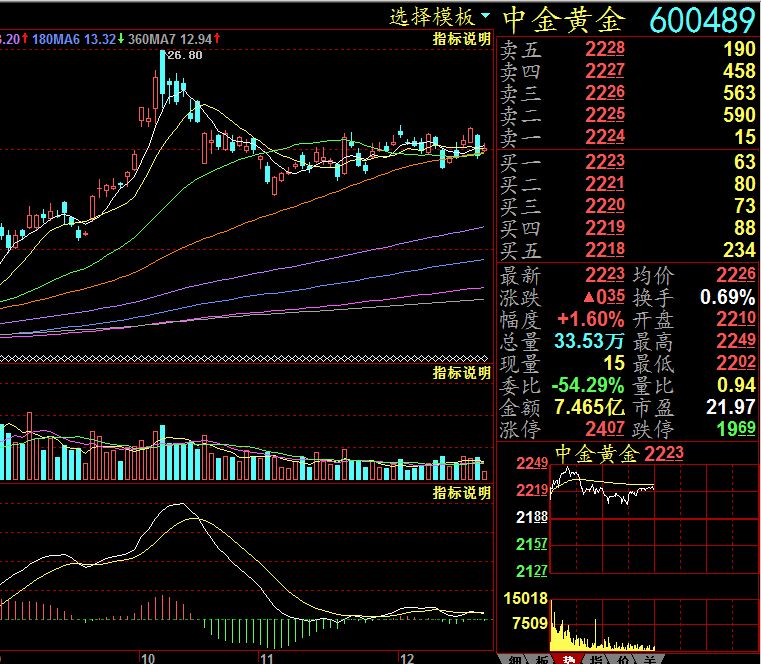Click the 均价 average price 2226
The width and height of the screenshot is (761, 664).
point(736,275)
